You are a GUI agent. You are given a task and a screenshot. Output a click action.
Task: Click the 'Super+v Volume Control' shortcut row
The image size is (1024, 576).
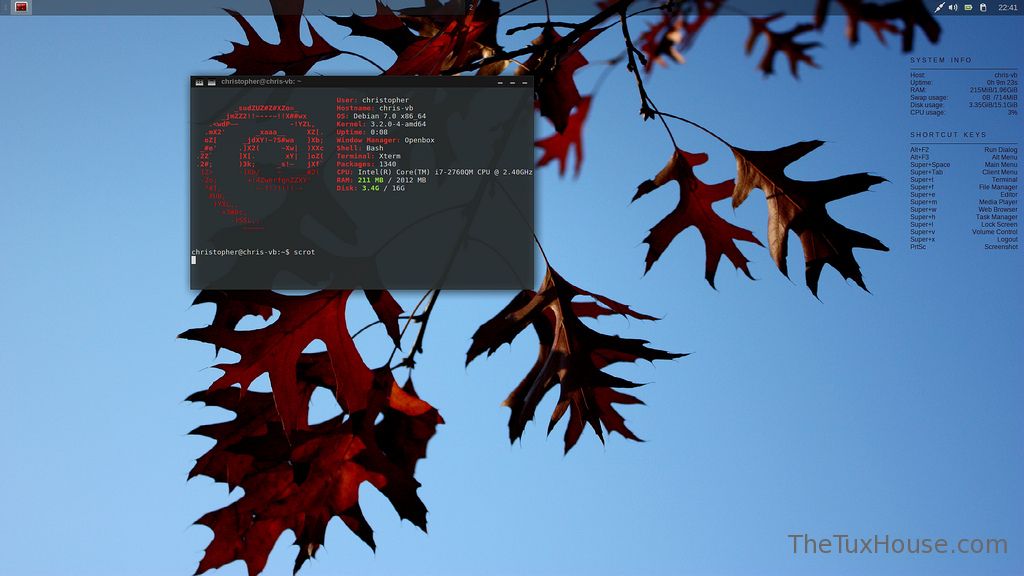point(964,232)
